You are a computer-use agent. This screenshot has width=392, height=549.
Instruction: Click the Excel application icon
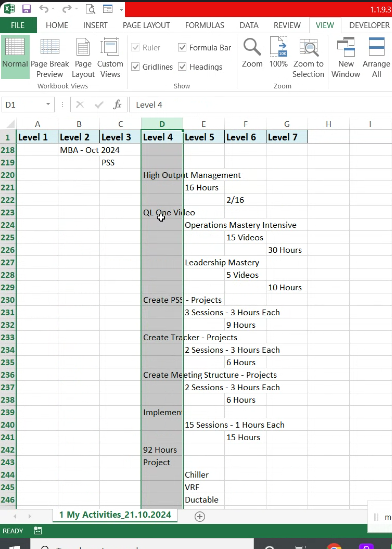[x=9, y=9]
